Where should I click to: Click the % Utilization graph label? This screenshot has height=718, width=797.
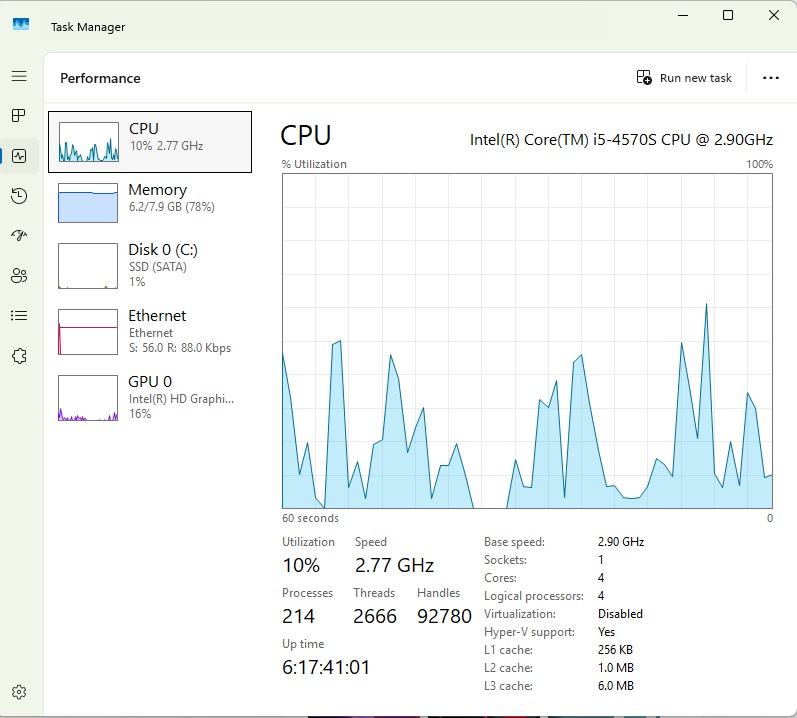[x=314, y=164]
